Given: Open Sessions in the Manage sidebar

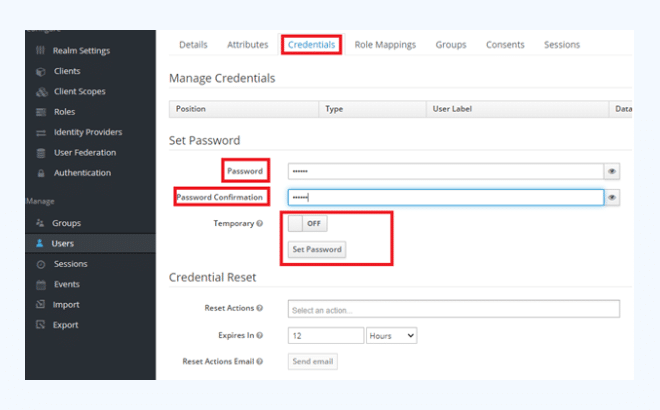Looking at the screenshot, I should coord(70,264).
